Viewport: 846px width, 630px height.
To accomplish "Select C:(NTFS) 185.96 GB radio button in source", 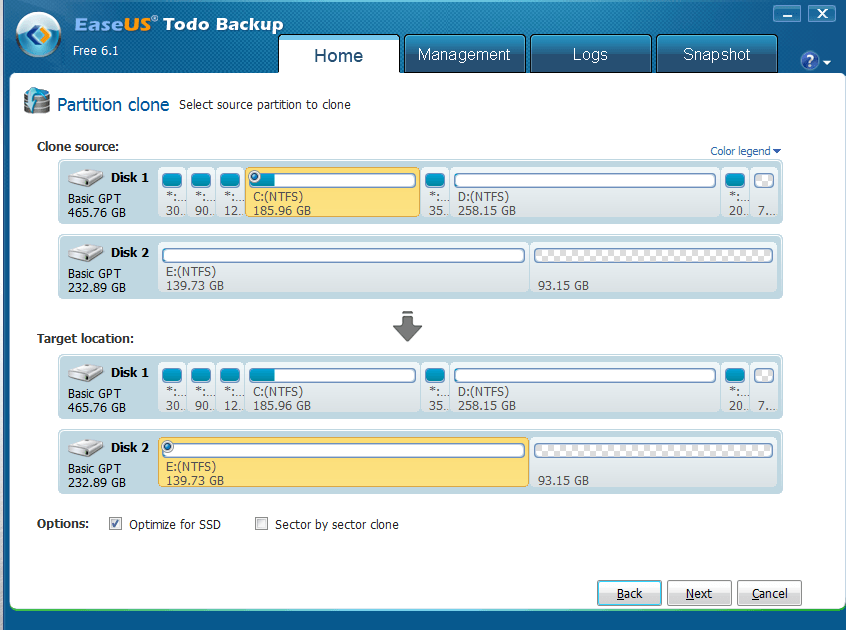I will pos(255,176).
